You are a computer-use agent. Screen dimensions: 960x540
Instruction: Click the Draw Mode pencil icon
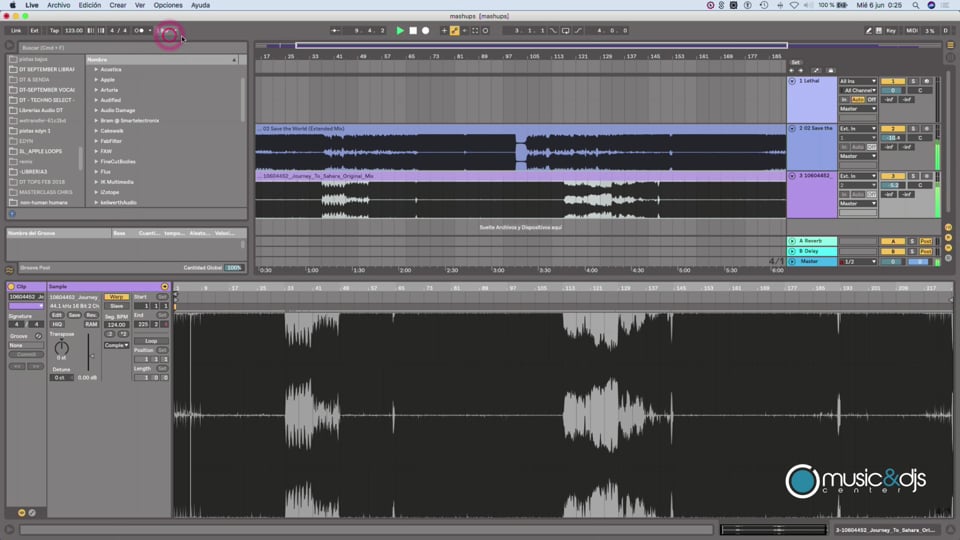coord(868,31)
